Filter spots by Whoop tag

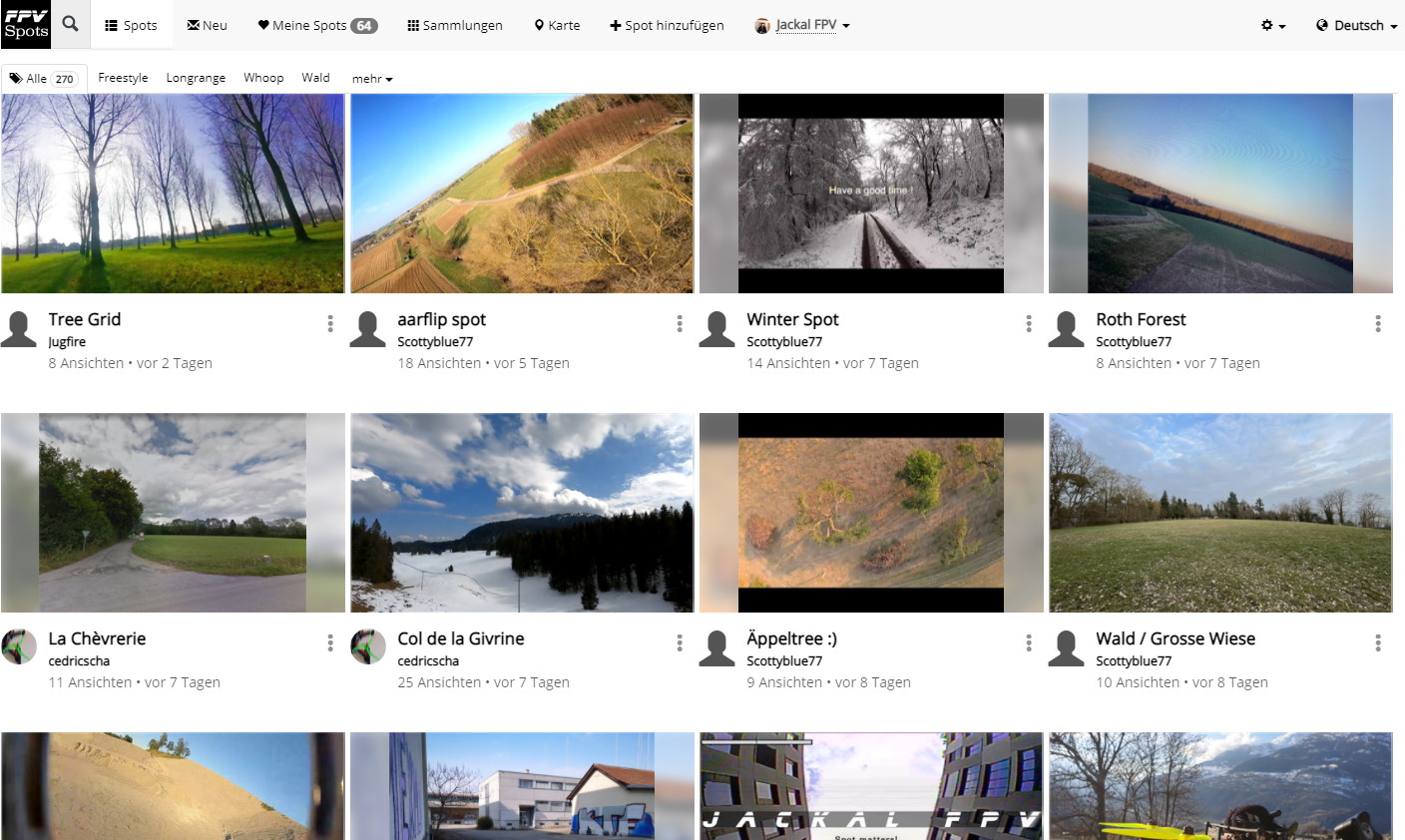263,78
